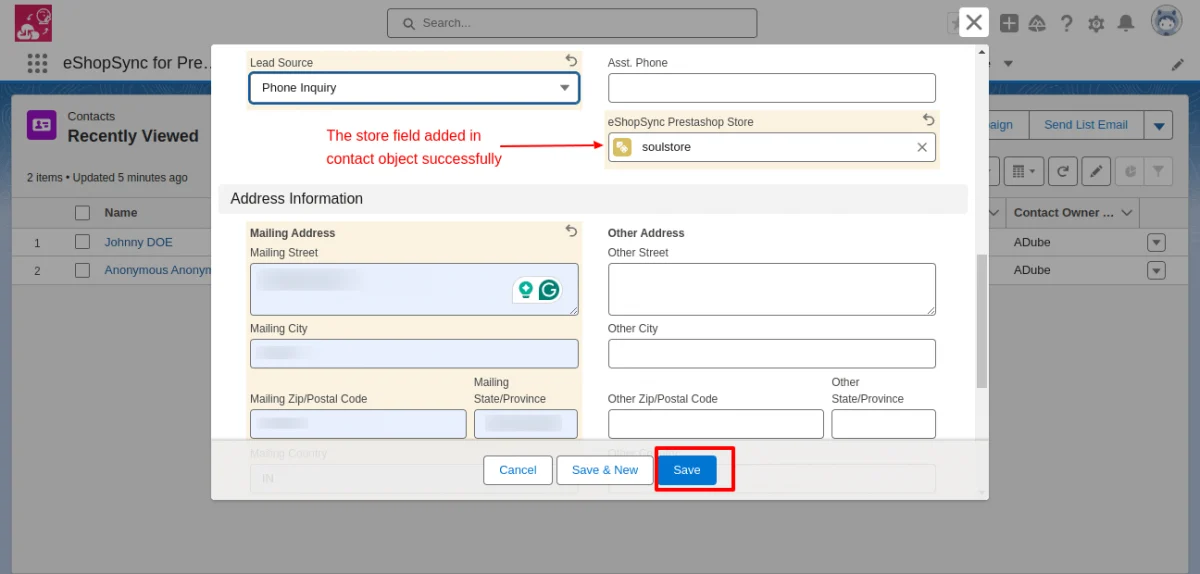Click the first ADube owner cell
Viewport: 1200px width, 574px height.
pyautogui.click(x=1032, y=242)
